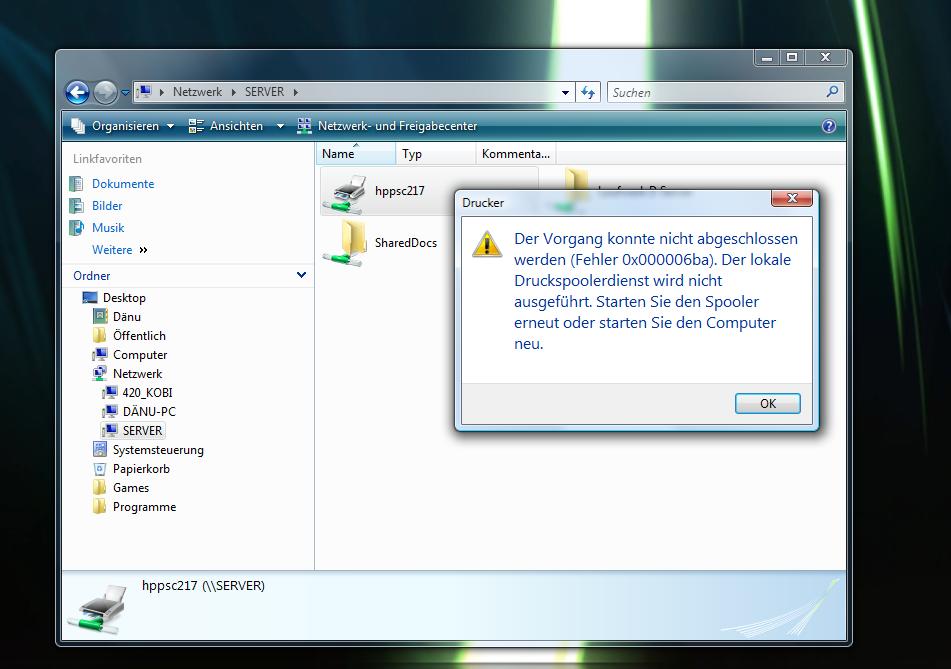Image resolution: width=951 pixels, height=669 pixels.
Task: Open the help question mark icon
Action: click(x=828, y=126)
